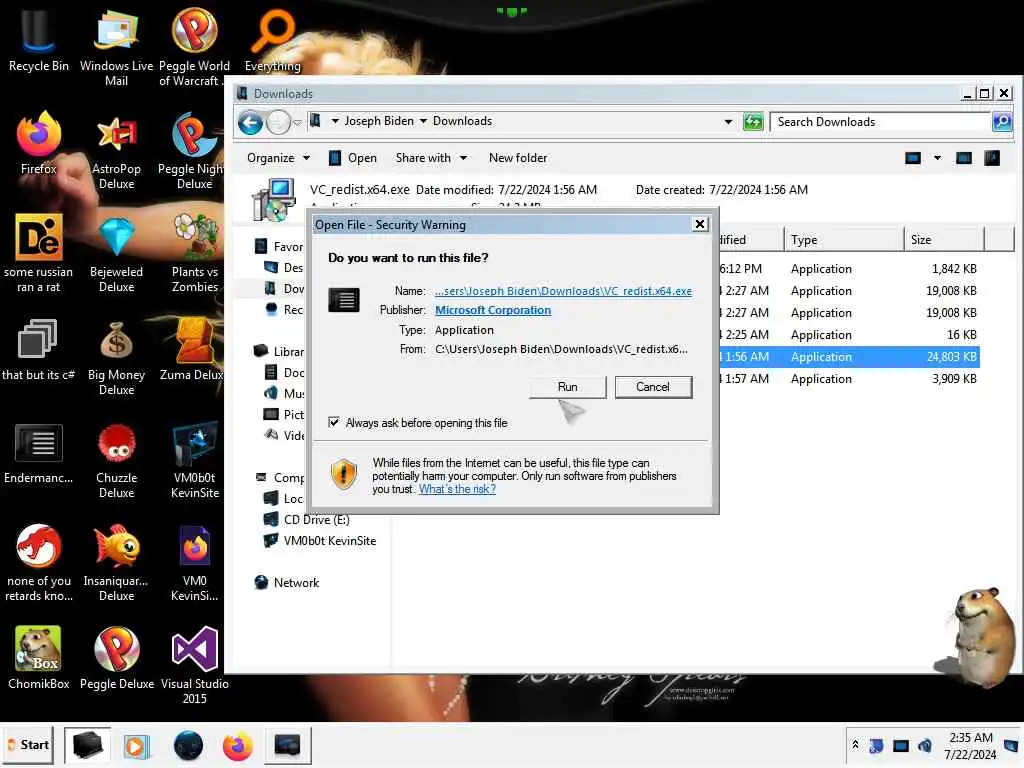The image size is (1024, 768).
Task: Open the Endermanc... desktop icon
Action: 39,452
